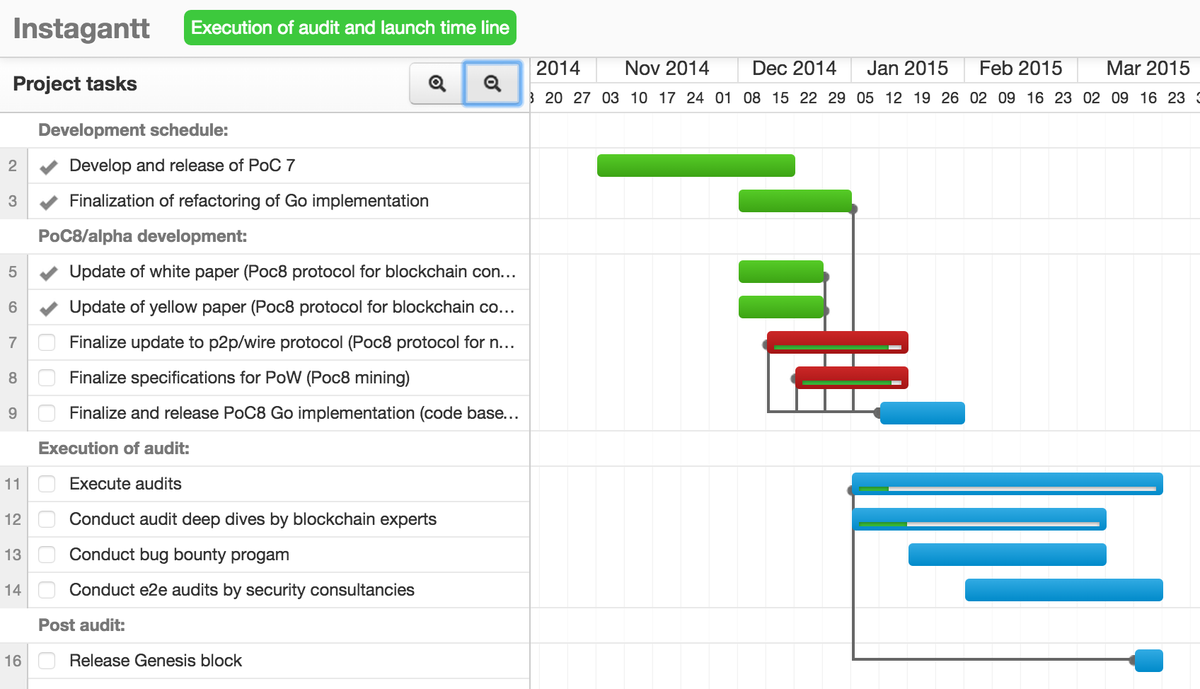1200x689 pixels.
Task: Click the Nov 2014 month header
Action: point(667,69)
